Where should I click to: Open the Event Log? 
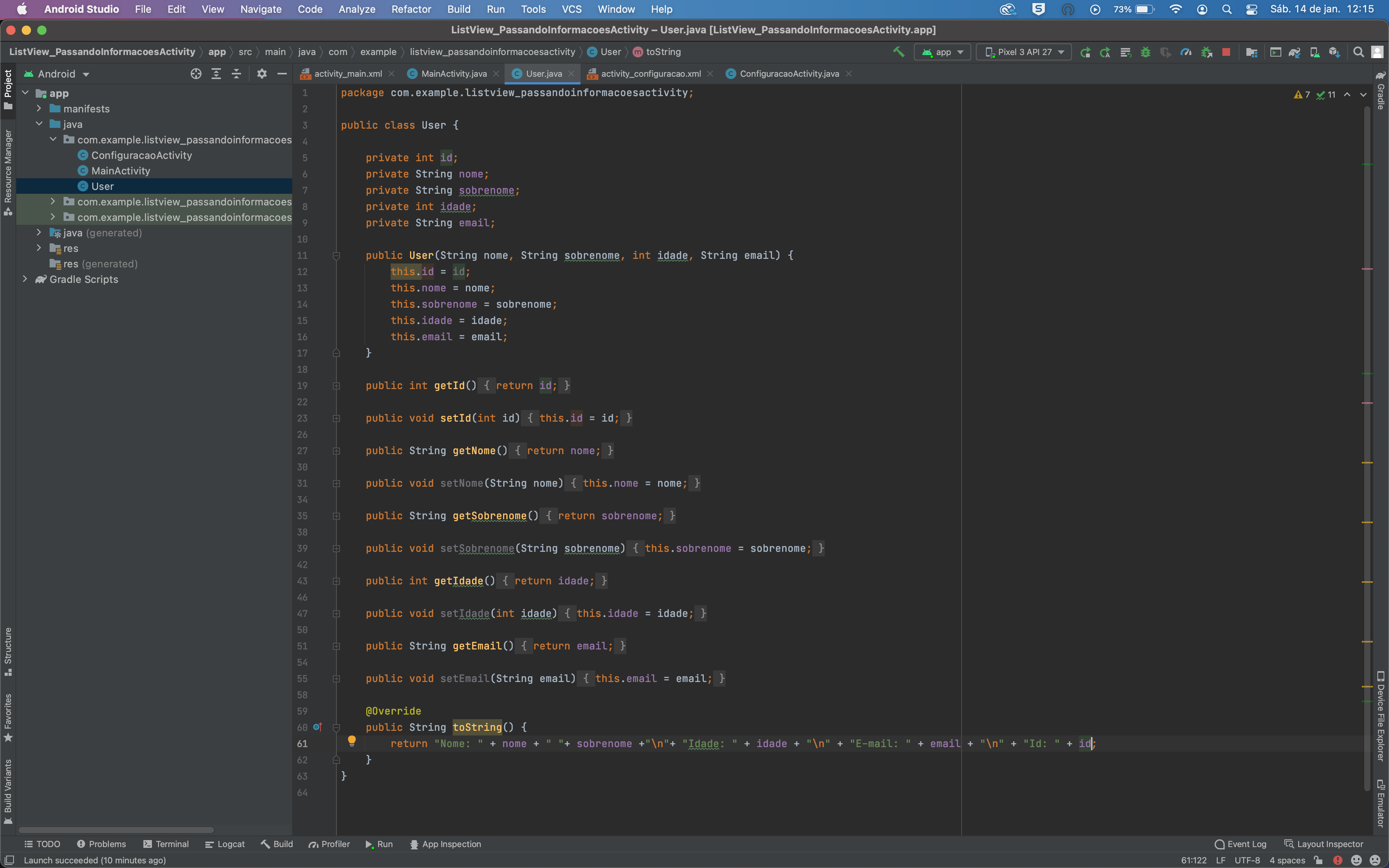(x=1240, y=844)
